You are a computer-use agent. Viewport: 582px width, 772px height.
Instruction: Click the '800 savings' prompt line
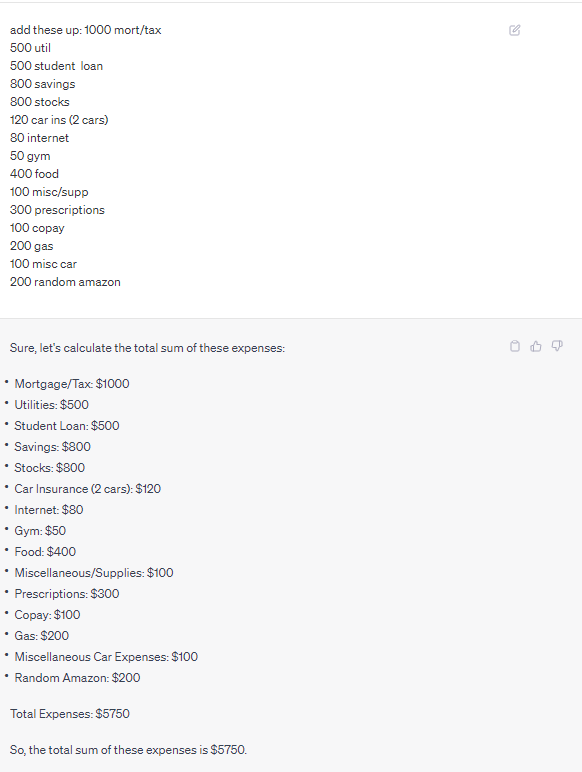(43, 84)
